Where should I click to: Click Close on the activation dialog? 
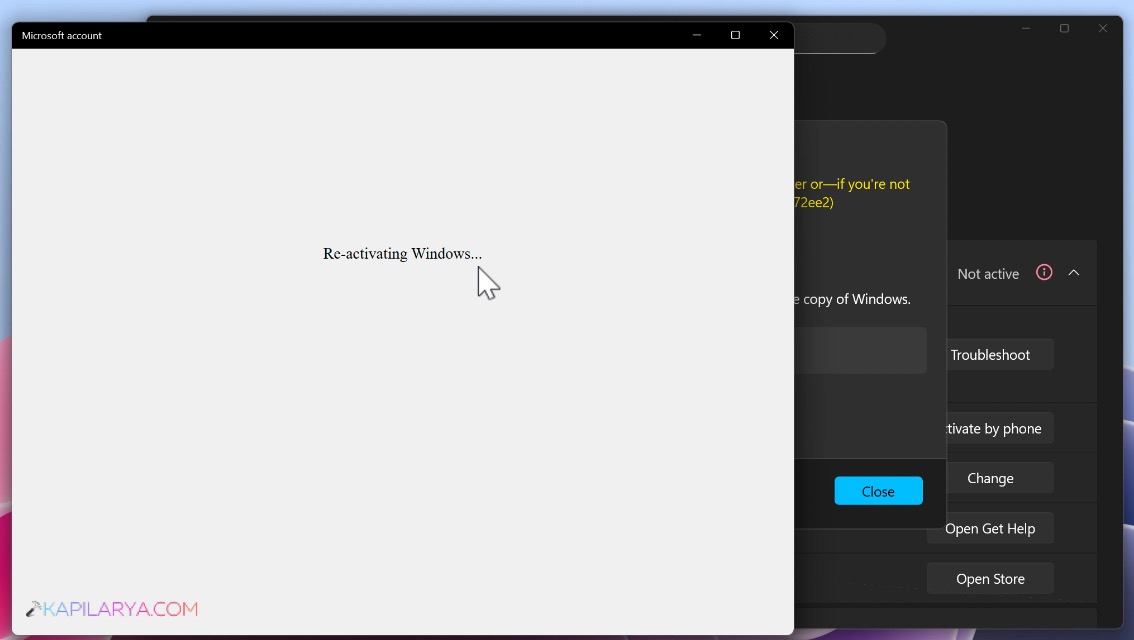(x=878, y=491)
